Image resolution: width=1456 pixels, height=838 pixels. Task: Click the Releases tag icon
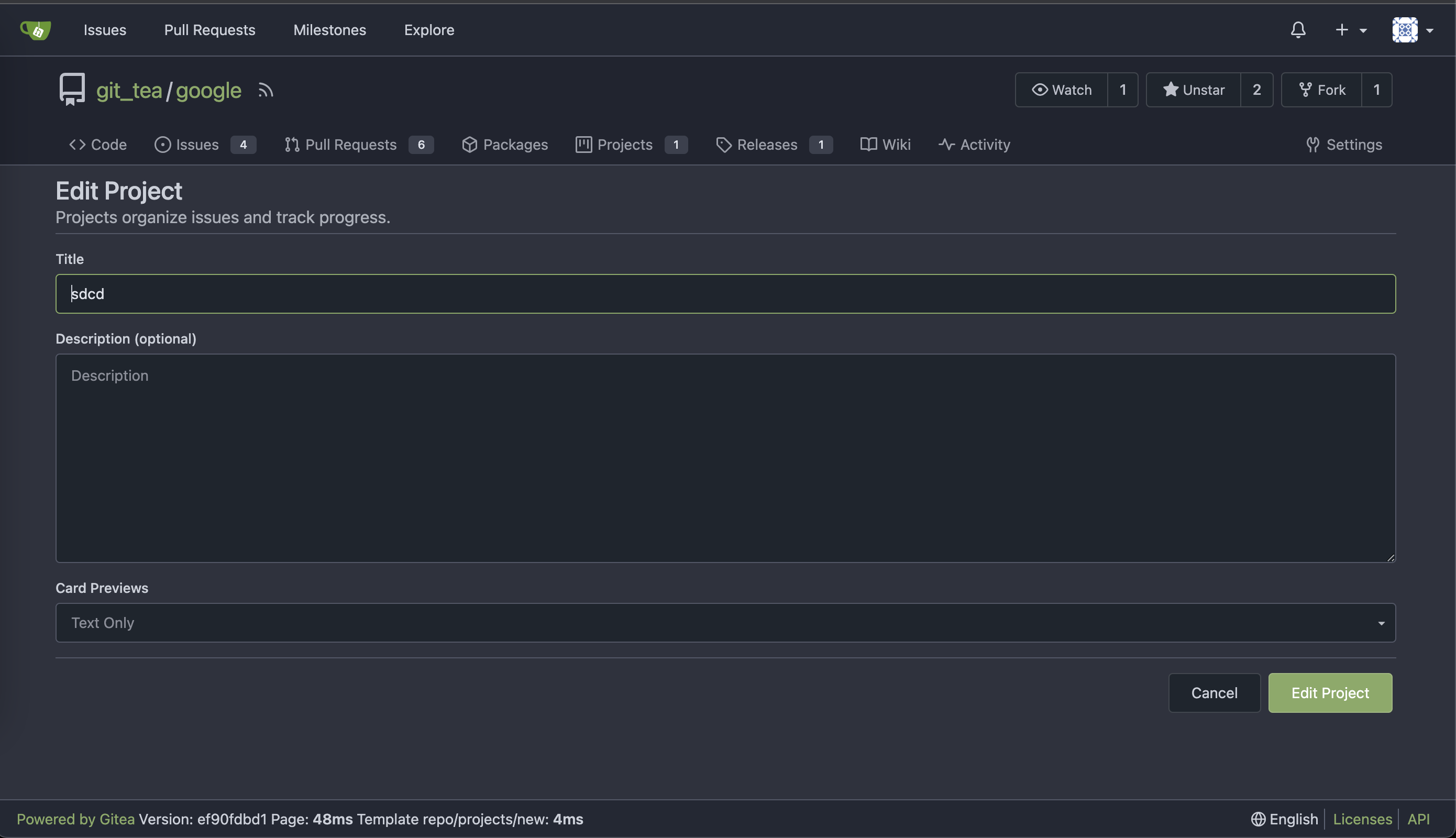(723, 145)
